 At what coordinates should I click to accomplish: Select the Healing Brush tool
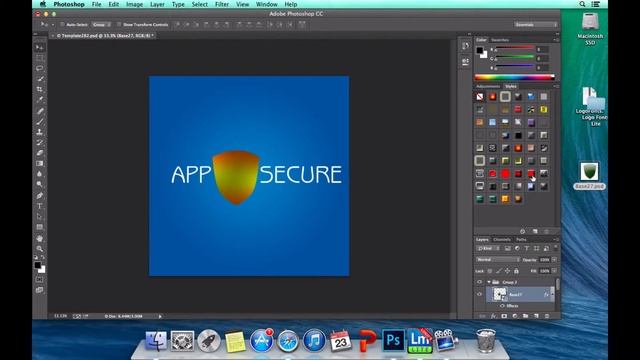click(40, 111)
